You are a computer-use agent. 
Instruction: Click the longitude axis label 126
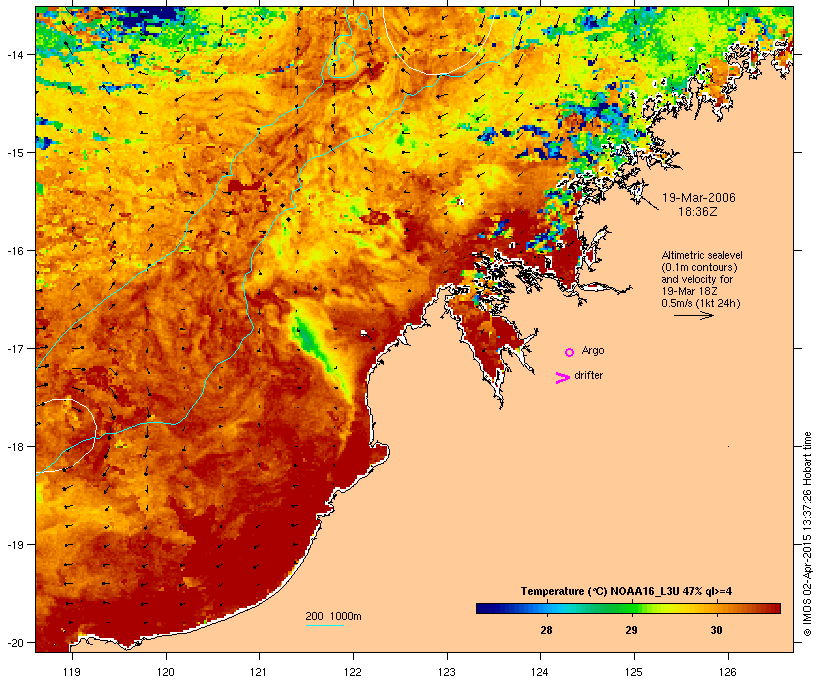[x=728, y=672]
